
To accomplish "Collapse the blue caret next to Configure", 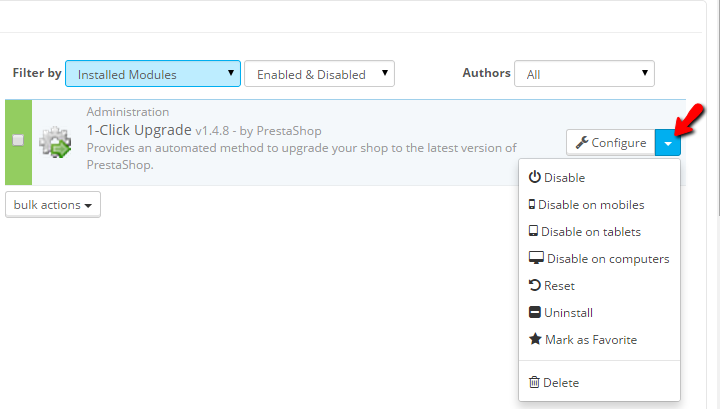I will (x=668, y=143).
